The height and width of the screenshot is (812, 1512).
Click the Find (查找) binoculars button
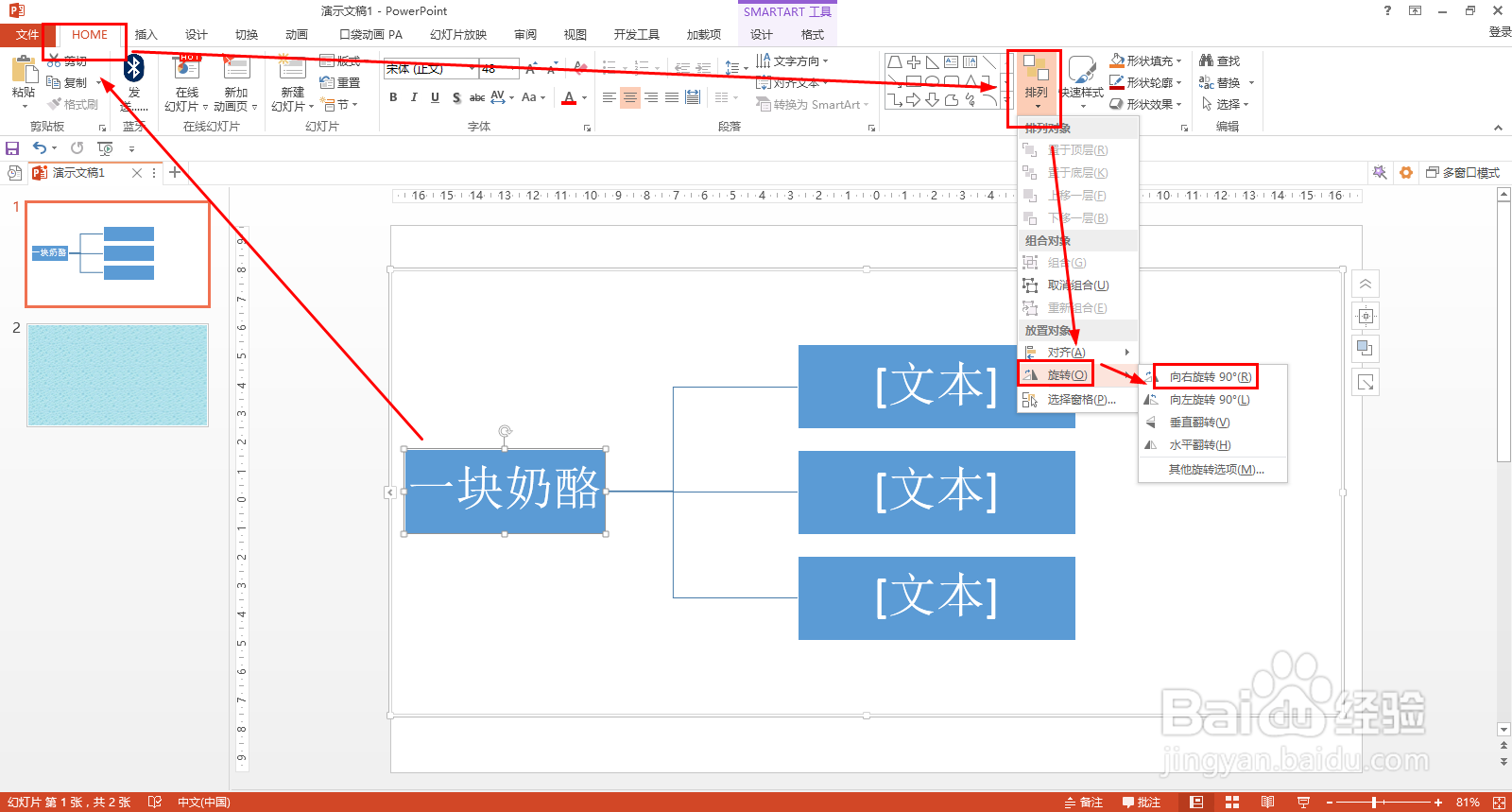pos(1219,60)
